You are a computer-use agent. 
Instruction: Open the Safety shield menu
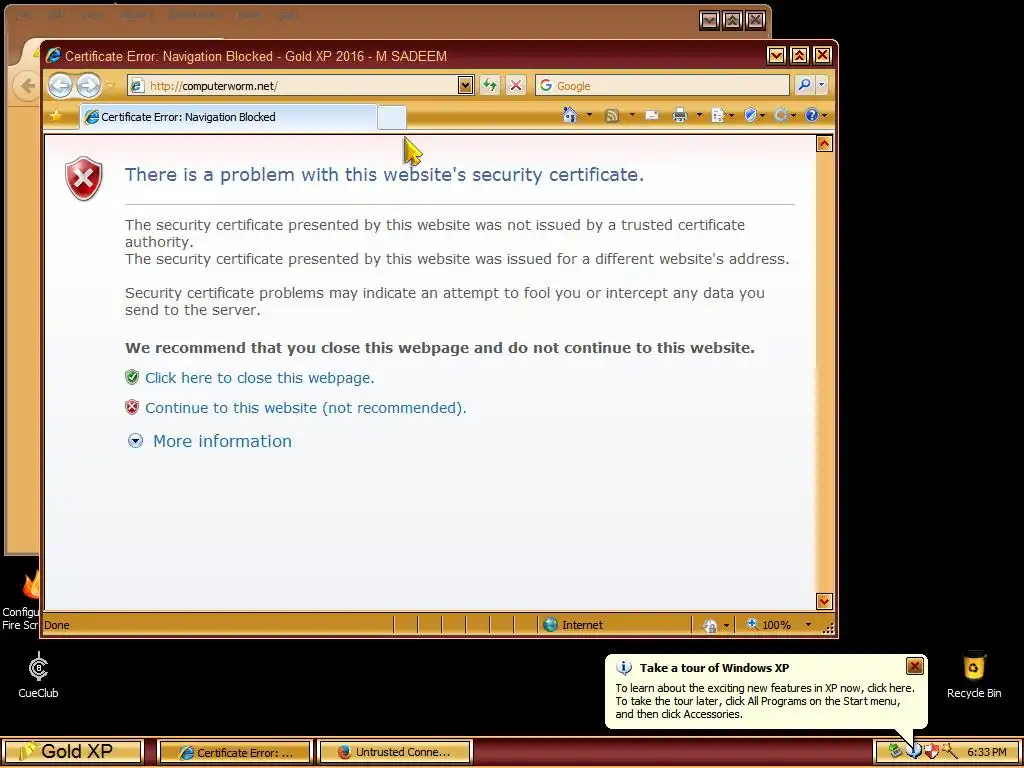(754, 116)
